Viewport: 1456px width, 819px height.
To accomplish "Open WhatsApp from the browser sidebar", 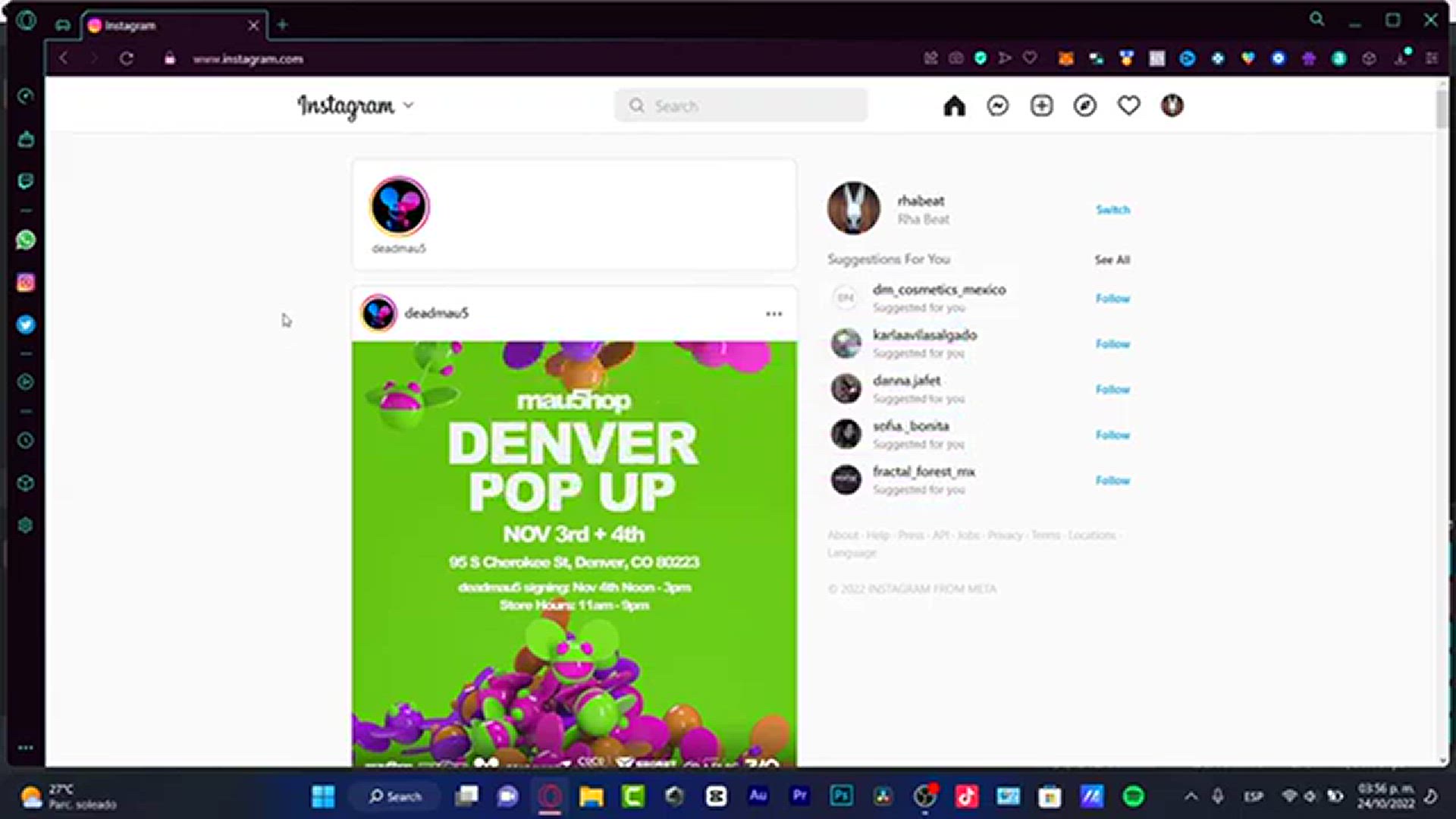I will (x=26, y=240).
